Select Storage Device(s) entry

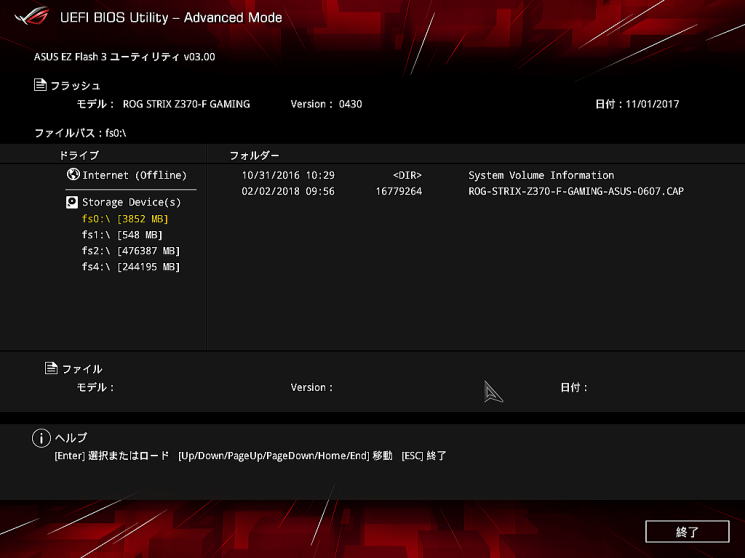tap(124, 202)
